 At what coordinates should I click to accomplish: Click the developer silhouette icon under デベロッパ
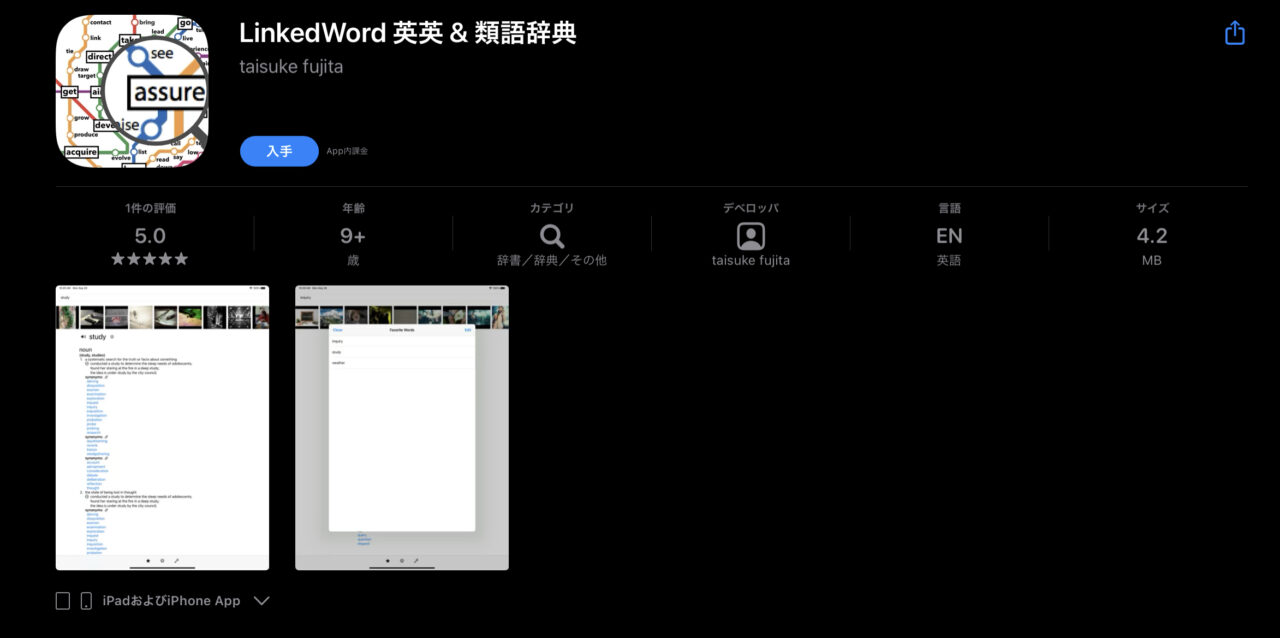750,236
